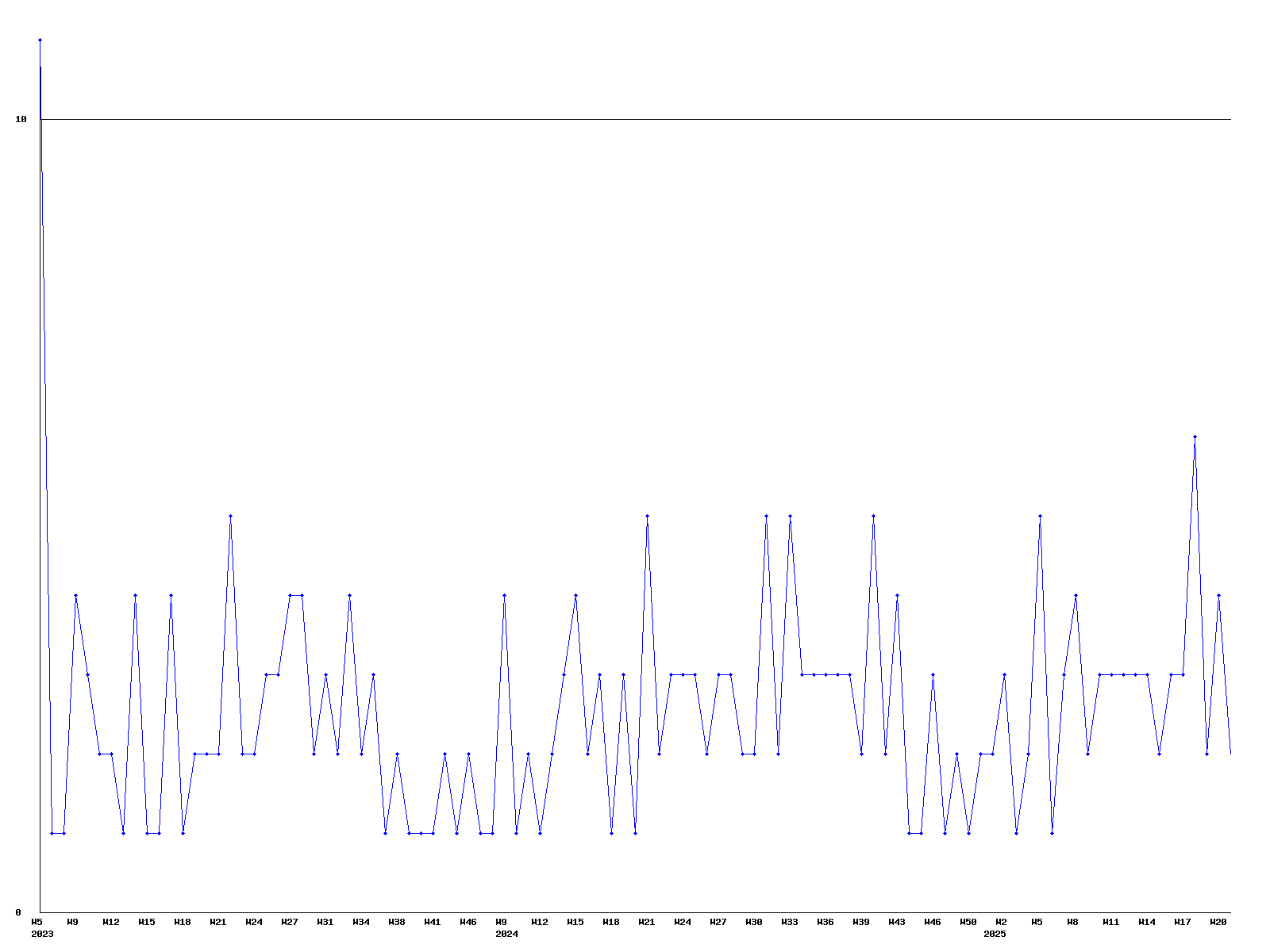Click the W20 axis label
Image resolution: width=1270 pixels, height=952 pixels.
pyautogui.click(x=1218, y=922)
